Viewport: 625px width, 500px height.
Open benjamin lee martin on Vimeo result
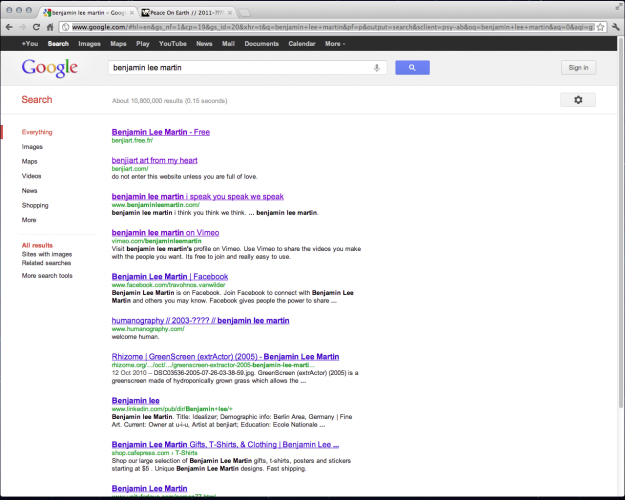pyautogui.click(x=165, y=232)
